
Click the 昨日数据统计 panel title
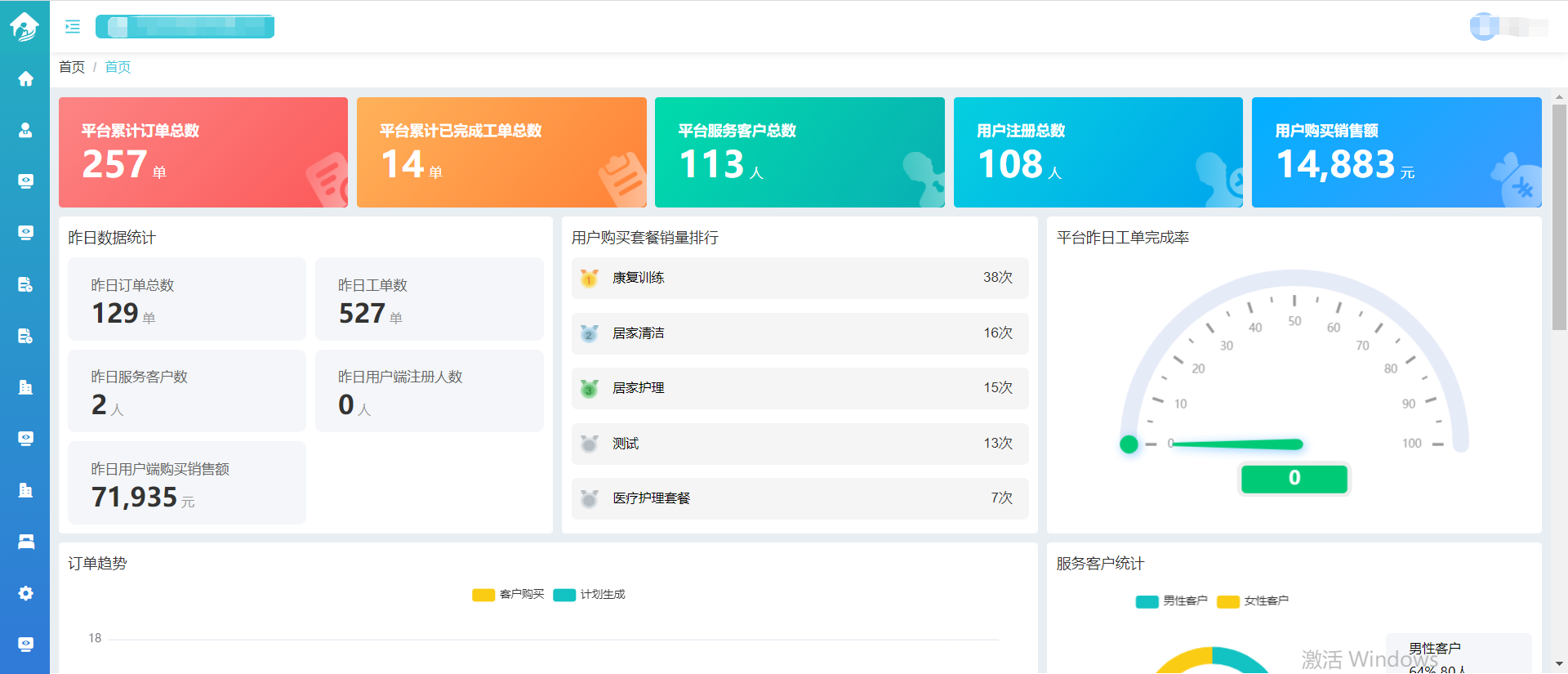click(x=112, y=238)
